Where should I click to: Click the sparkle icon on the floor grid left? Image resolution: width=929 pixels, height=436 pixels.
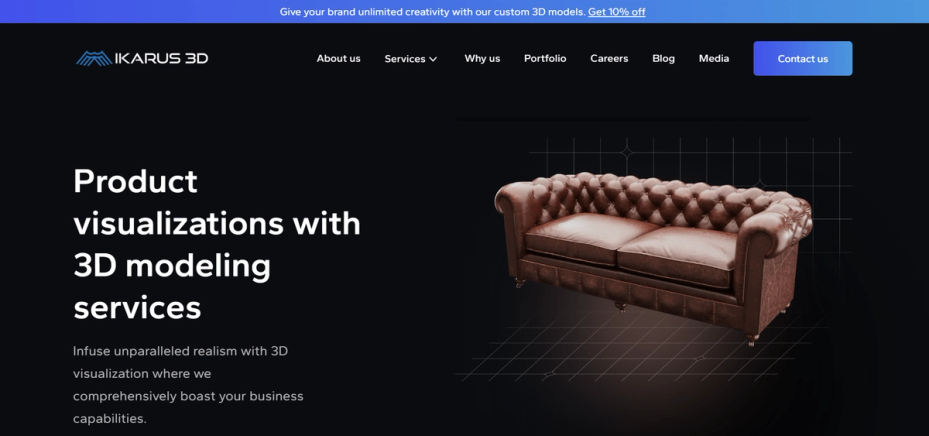551,374
